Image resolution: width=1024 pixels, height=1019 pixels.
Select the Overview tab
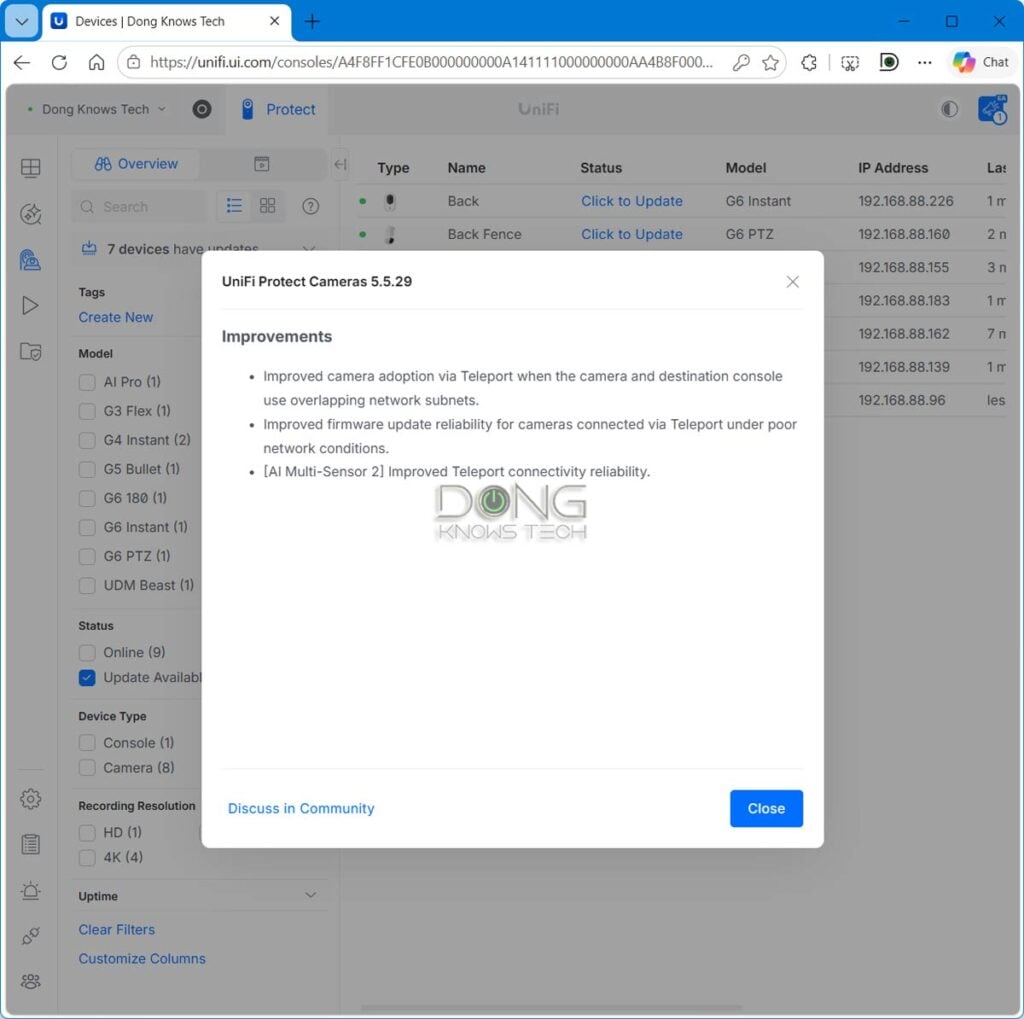tap(136, 164)
